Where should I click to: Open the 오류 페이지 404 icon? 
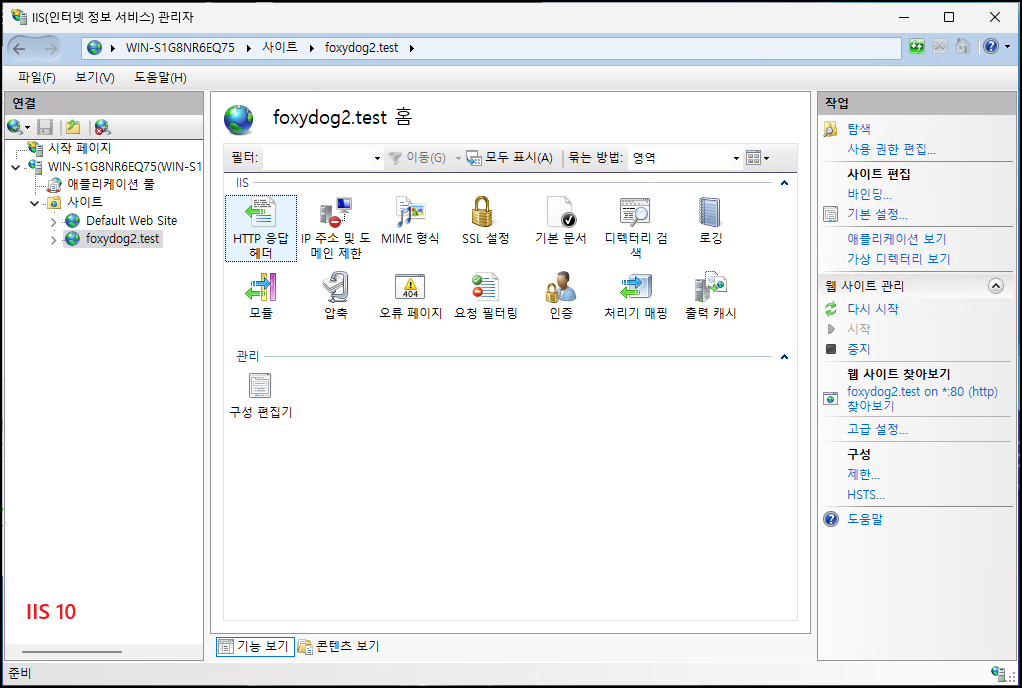[410, 296]
